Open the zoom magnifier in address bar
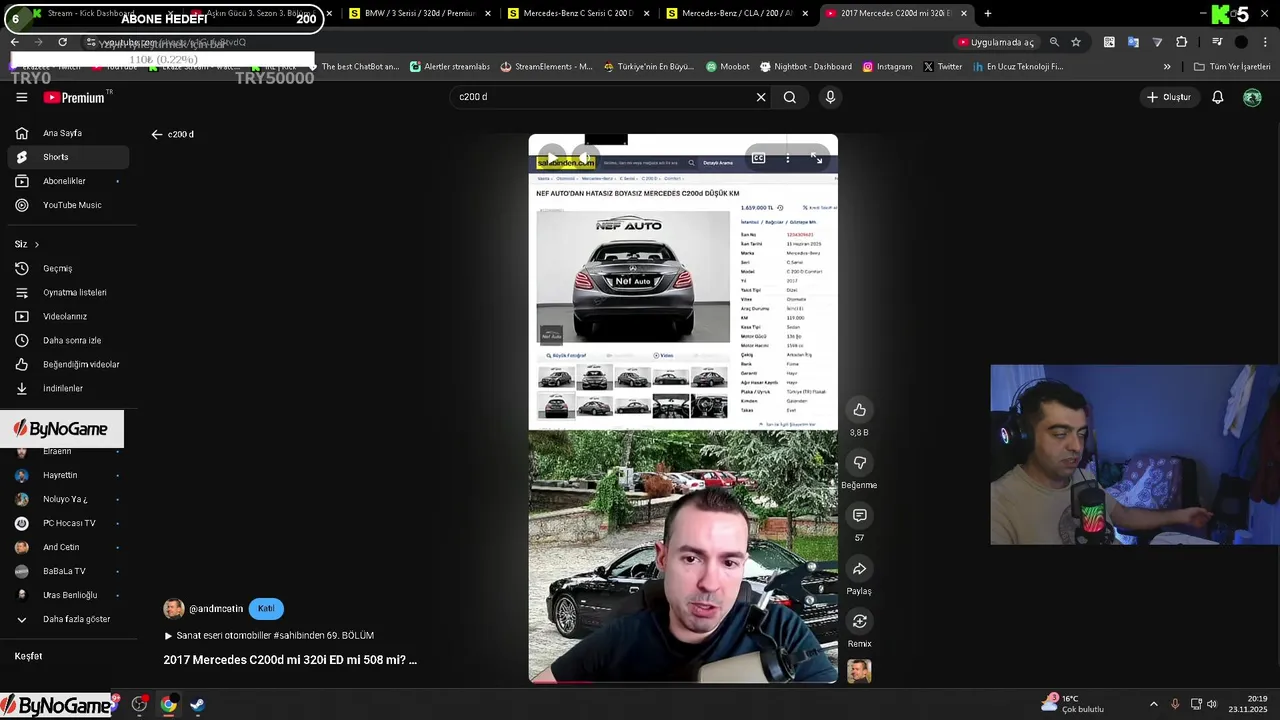The height and width of the screenshot is (720, 1280). [1054, 42]
